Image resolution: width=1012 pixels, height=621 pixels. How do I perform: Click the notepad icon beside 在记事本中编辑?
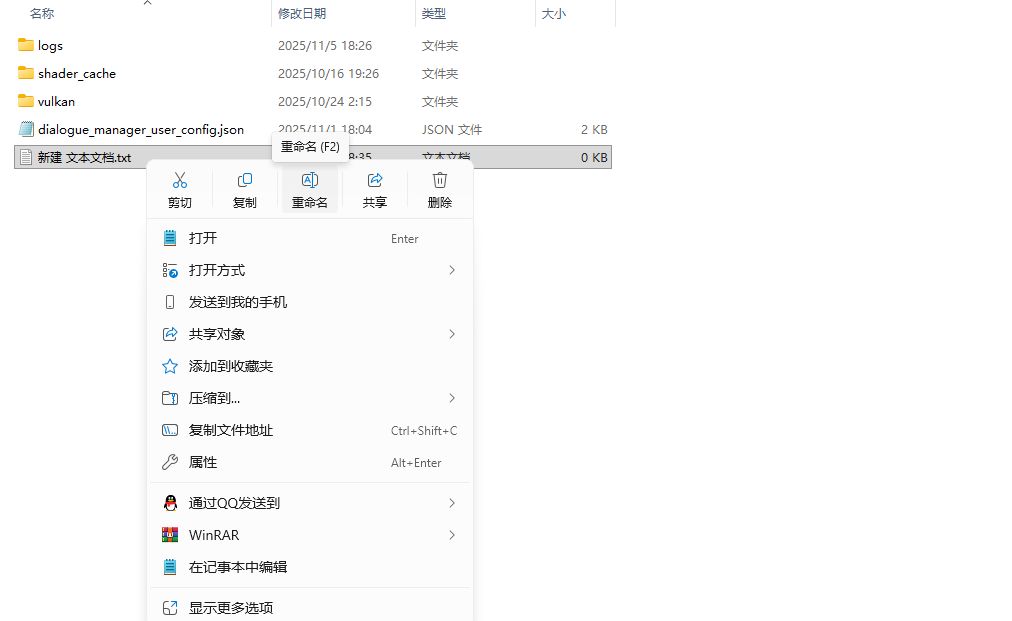tap(170, 567)
